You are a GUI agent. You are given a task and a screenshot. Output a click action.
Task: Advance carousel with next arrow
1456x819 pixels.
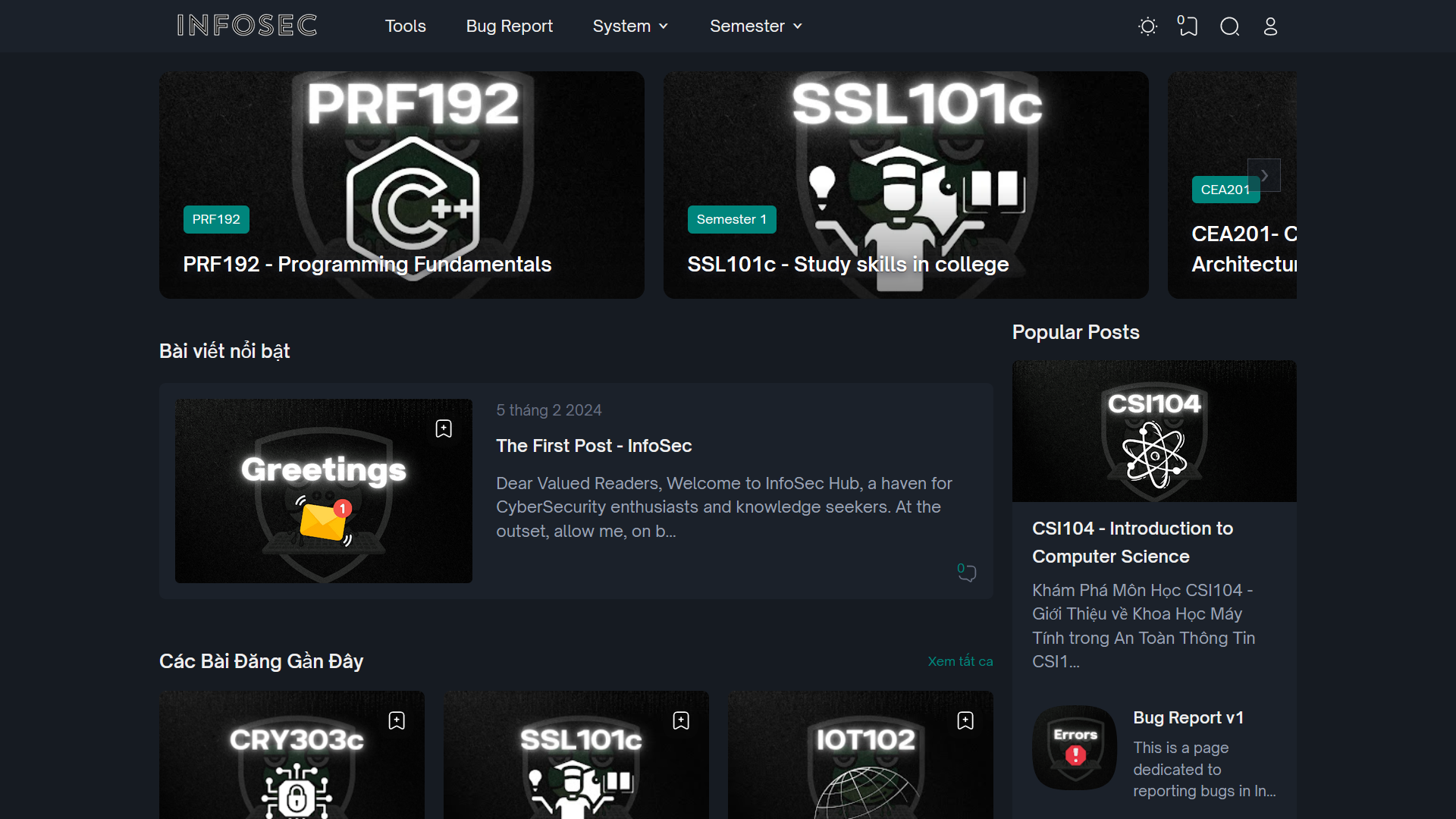click(1264, 175)
